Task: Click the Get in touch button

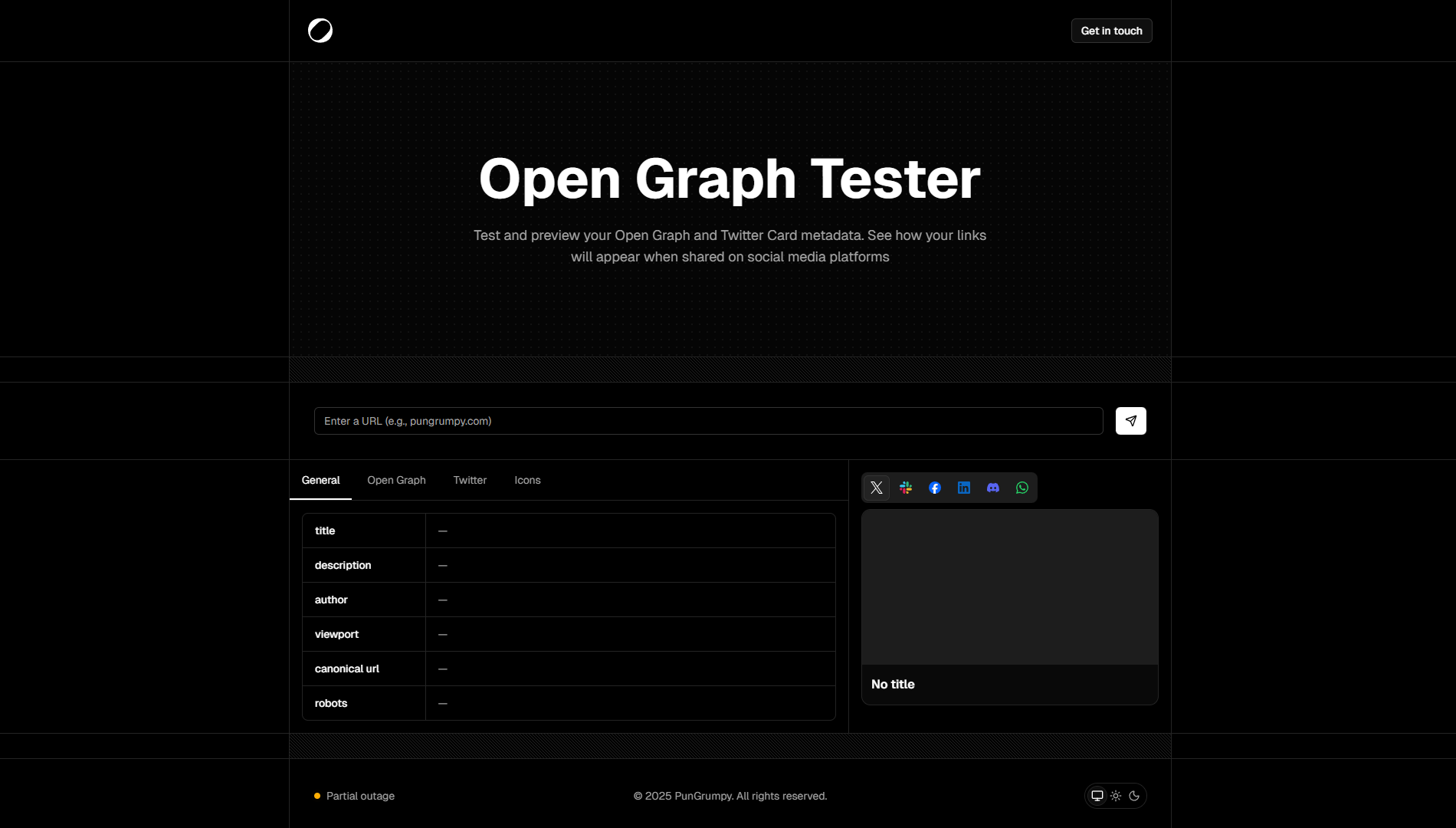Action: click(x=1111, y=31)
